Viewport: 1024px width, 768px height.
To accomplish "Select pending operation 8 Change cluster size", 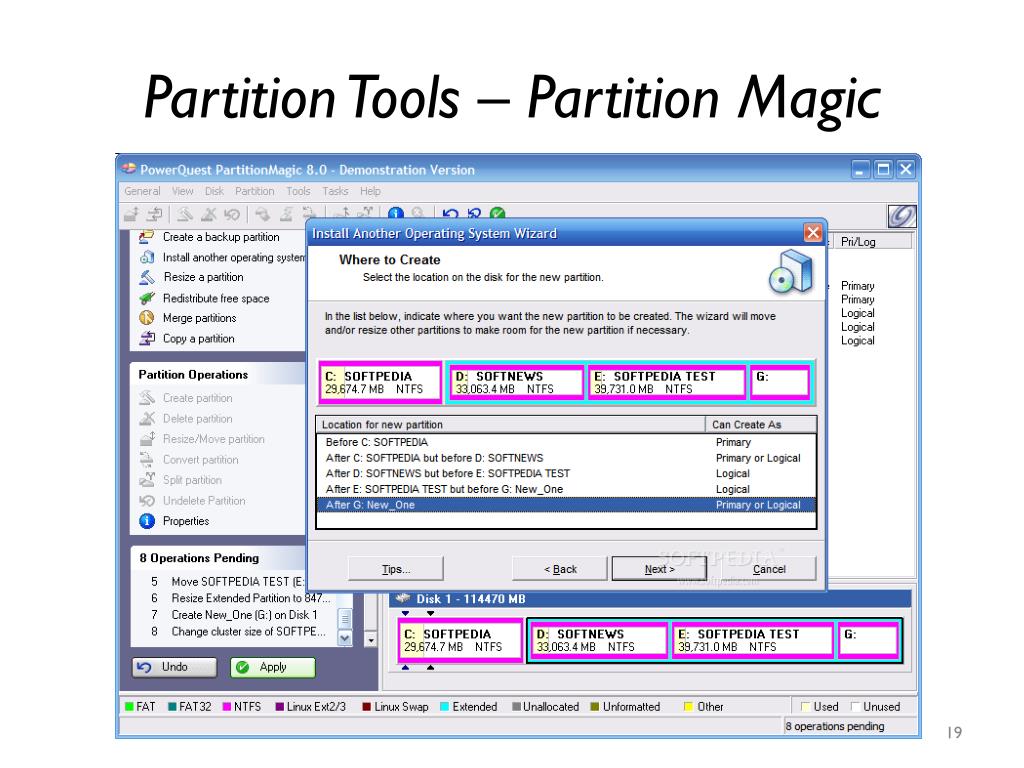I will point(238,632).
